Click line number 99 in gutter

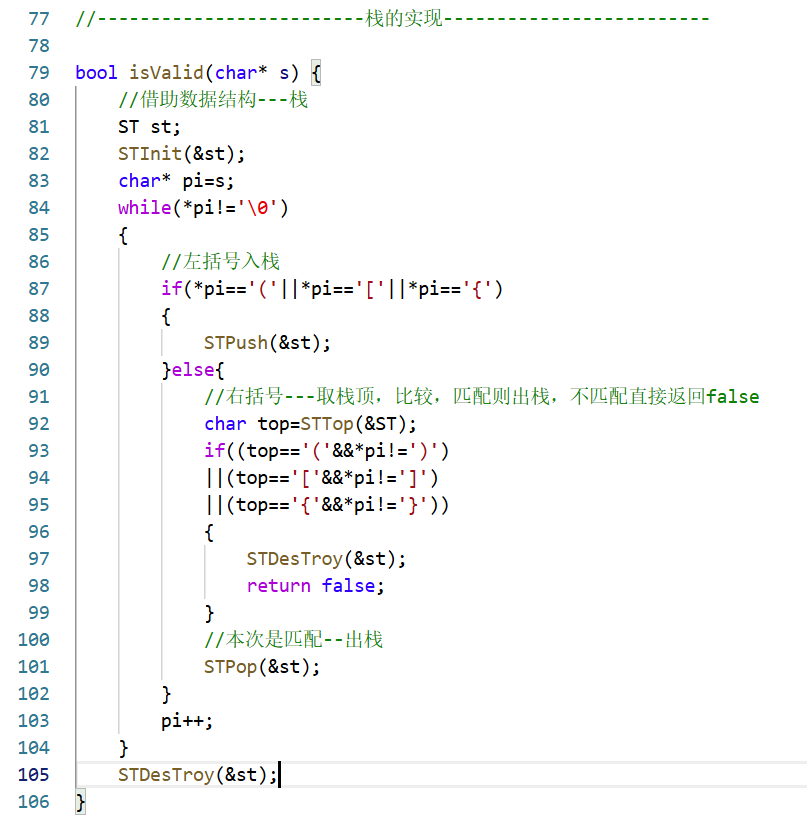39,612
